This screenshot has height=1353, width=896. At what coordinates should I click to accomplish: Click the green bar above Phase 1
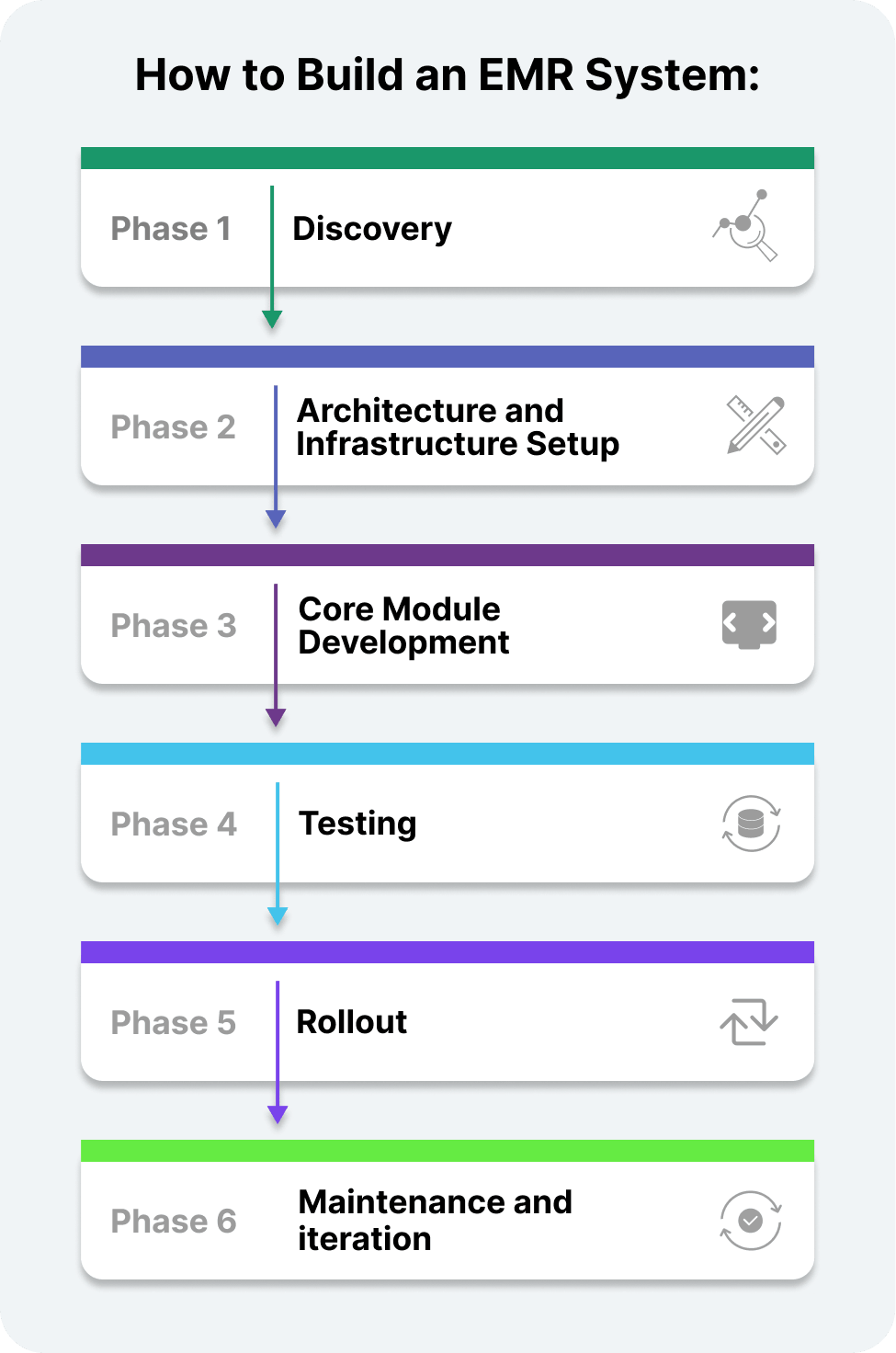coord(448,158)
